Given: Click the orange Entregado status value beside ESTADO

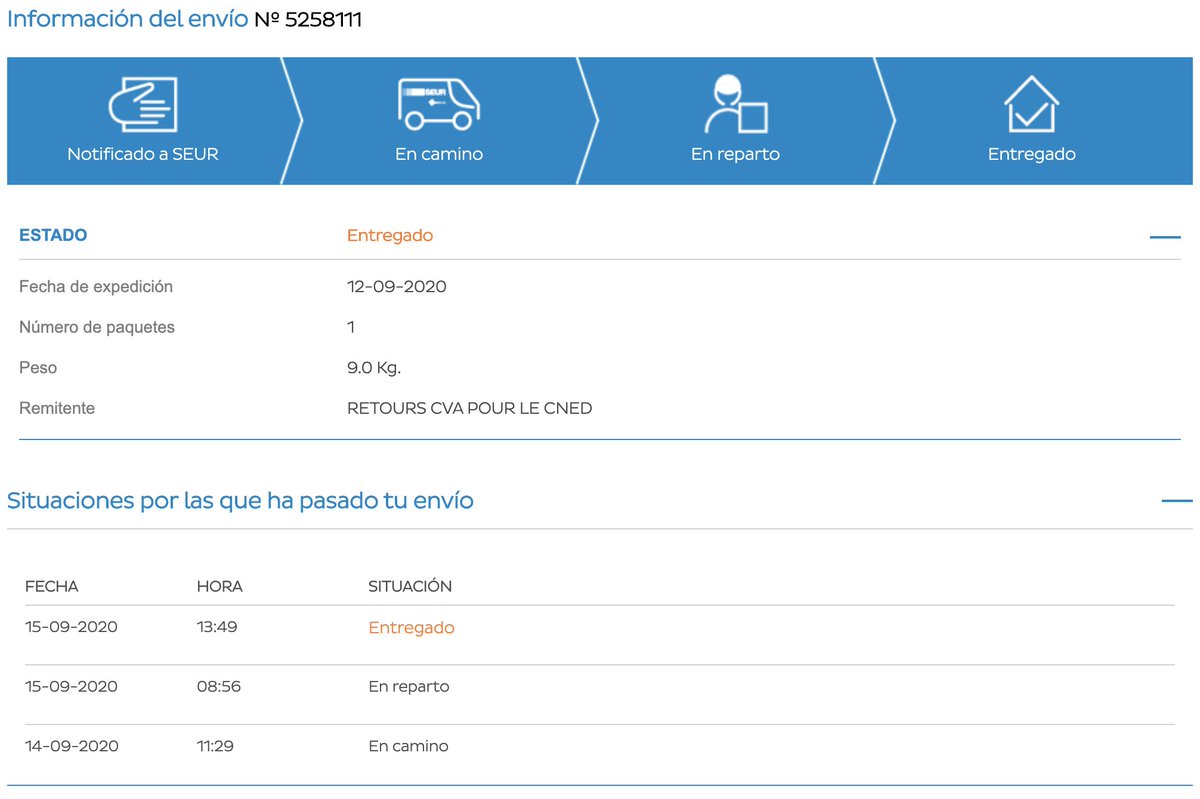Looking at the screenshot, I should point(390,235).
